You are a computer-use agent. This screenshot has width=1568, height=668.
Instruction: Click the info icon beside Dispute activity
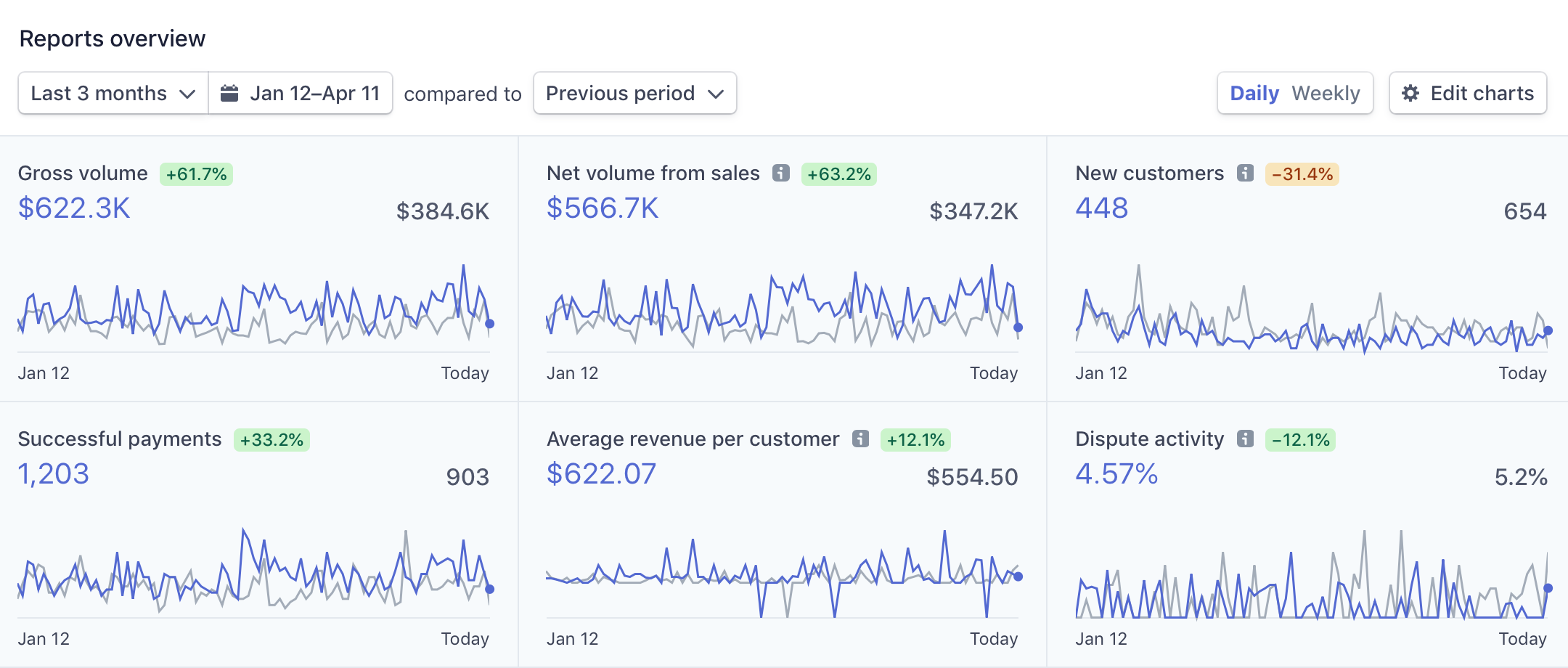point(1246,439)
